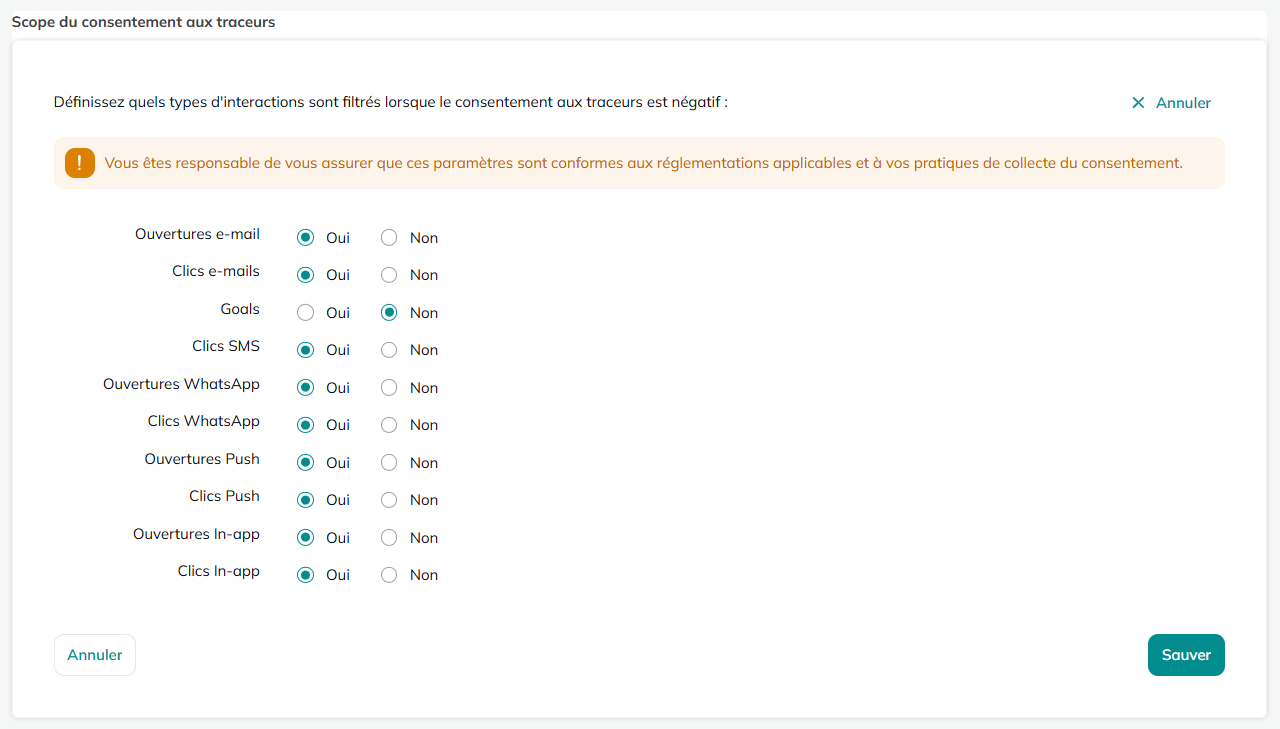Click the Ouvertures In-app label
Screen dimensions: 1280x729
pyautogui.click(x=196, y=534)
